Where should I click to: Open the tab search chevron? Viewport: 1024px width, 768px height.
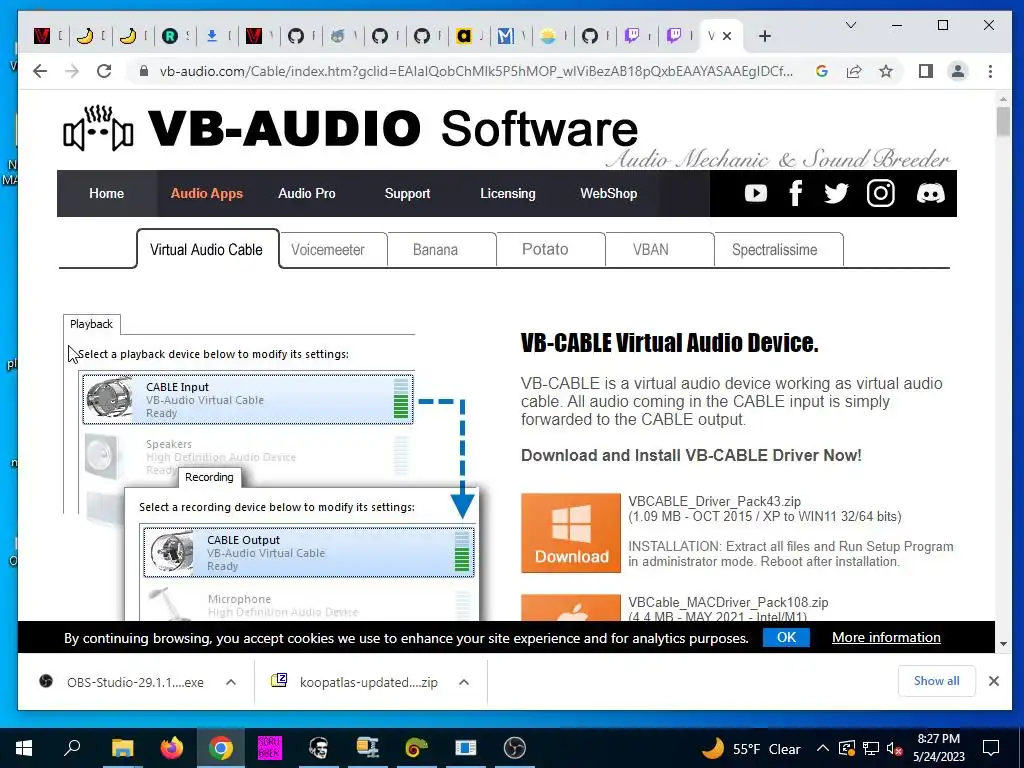[x=850, y=25]
